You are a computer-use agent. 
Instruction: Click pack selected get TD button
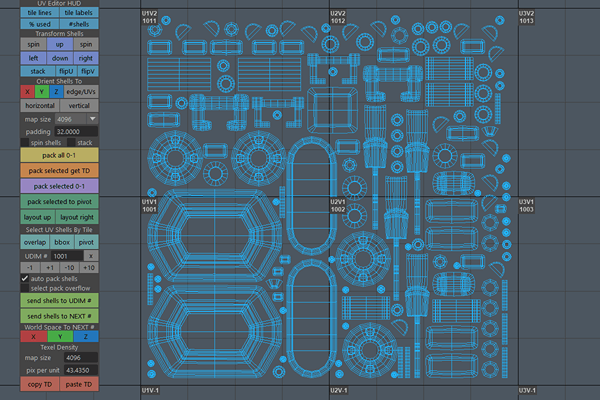[x=59, y=171]
